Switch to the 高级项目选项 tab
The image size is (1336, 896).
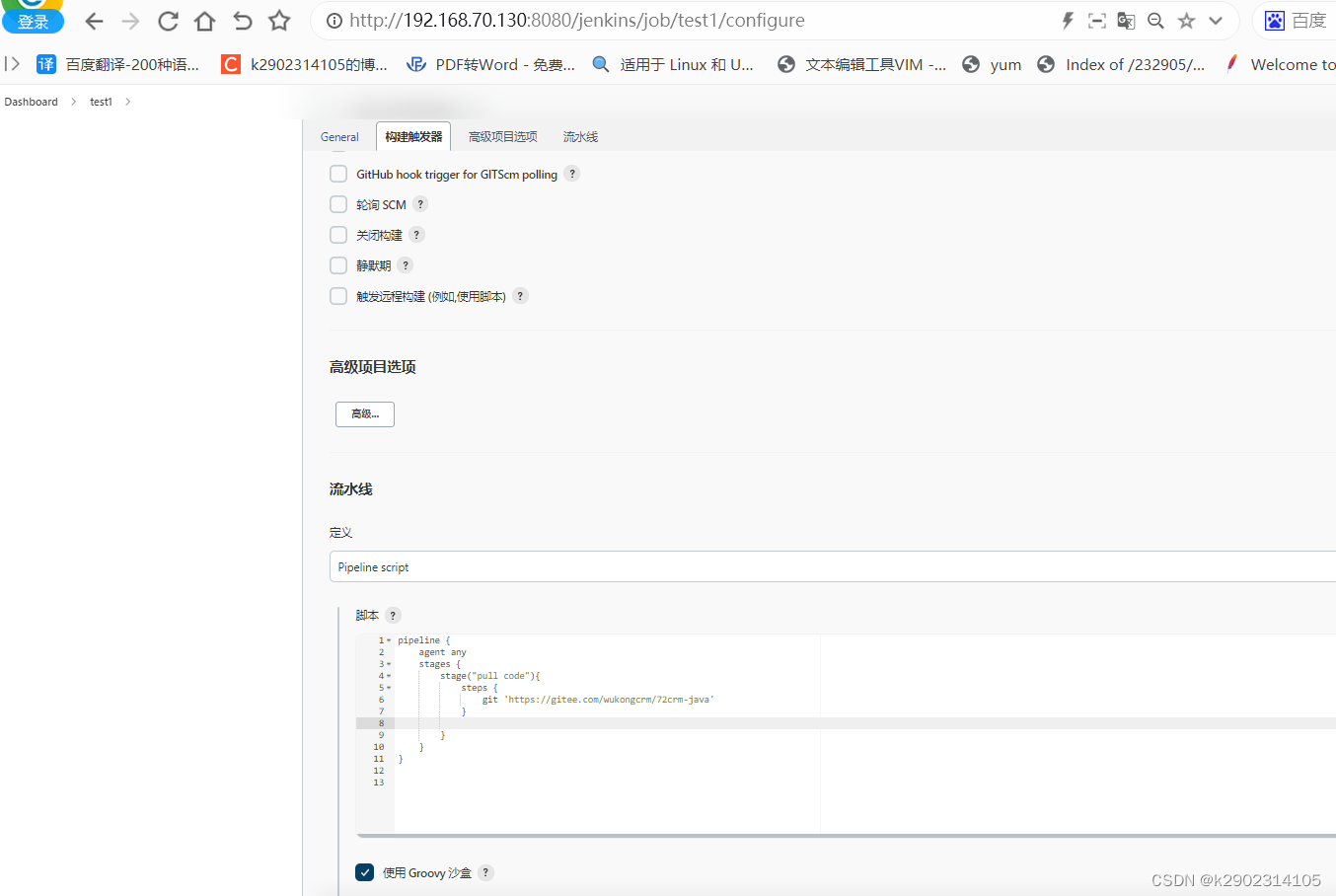pos(503,137)
